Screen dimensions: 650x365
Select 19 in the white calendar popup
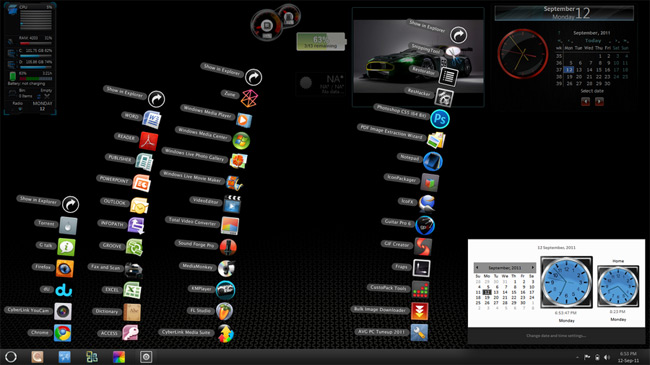point(487,297)
